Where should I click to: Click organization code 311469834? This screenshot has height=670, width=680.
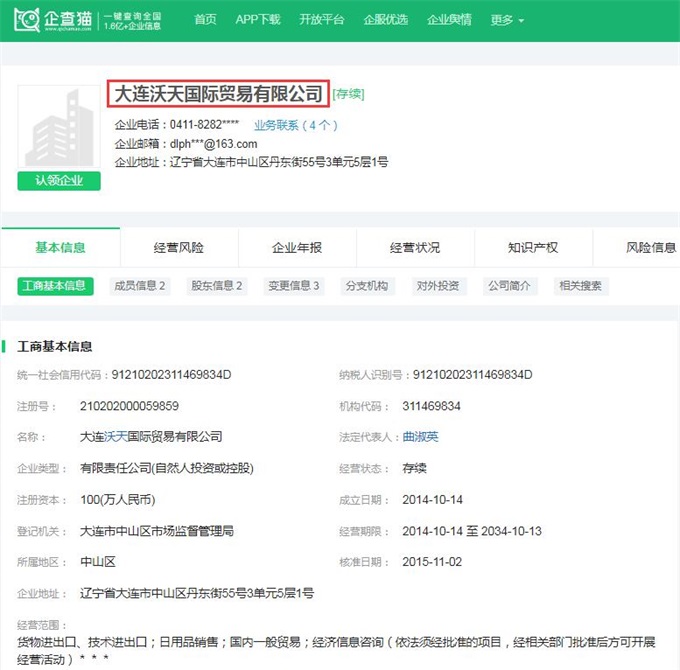[431, 406]
